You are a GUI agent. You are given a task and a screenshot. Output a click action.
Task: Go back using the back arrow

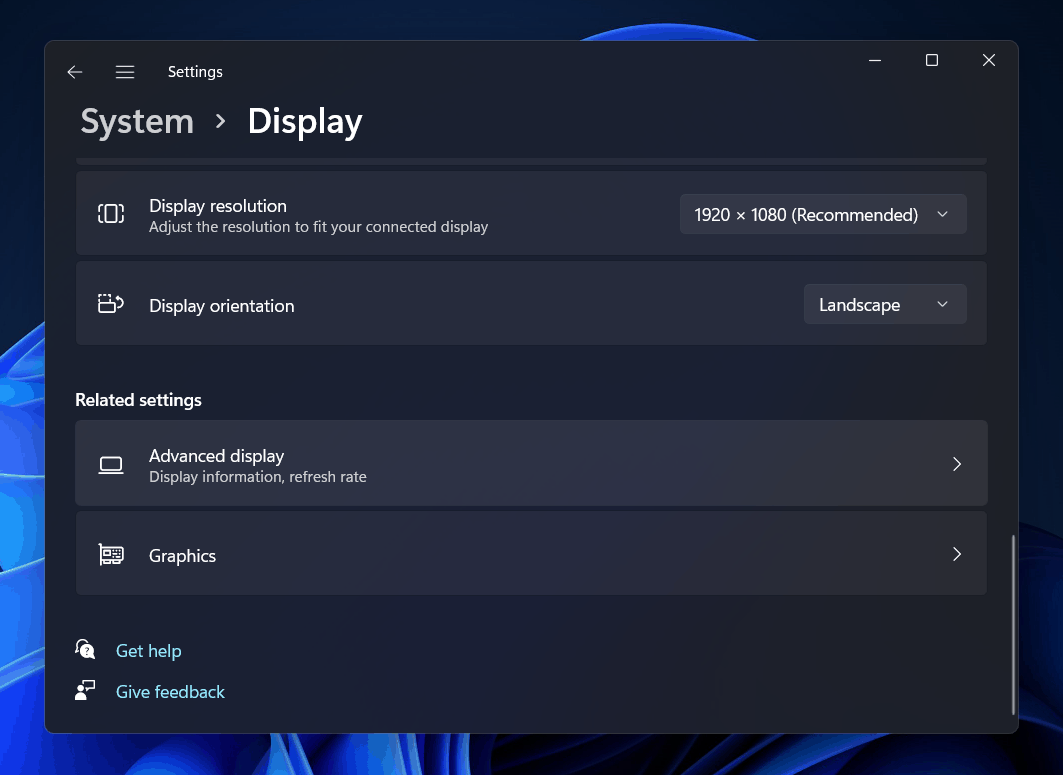point(75,72)
